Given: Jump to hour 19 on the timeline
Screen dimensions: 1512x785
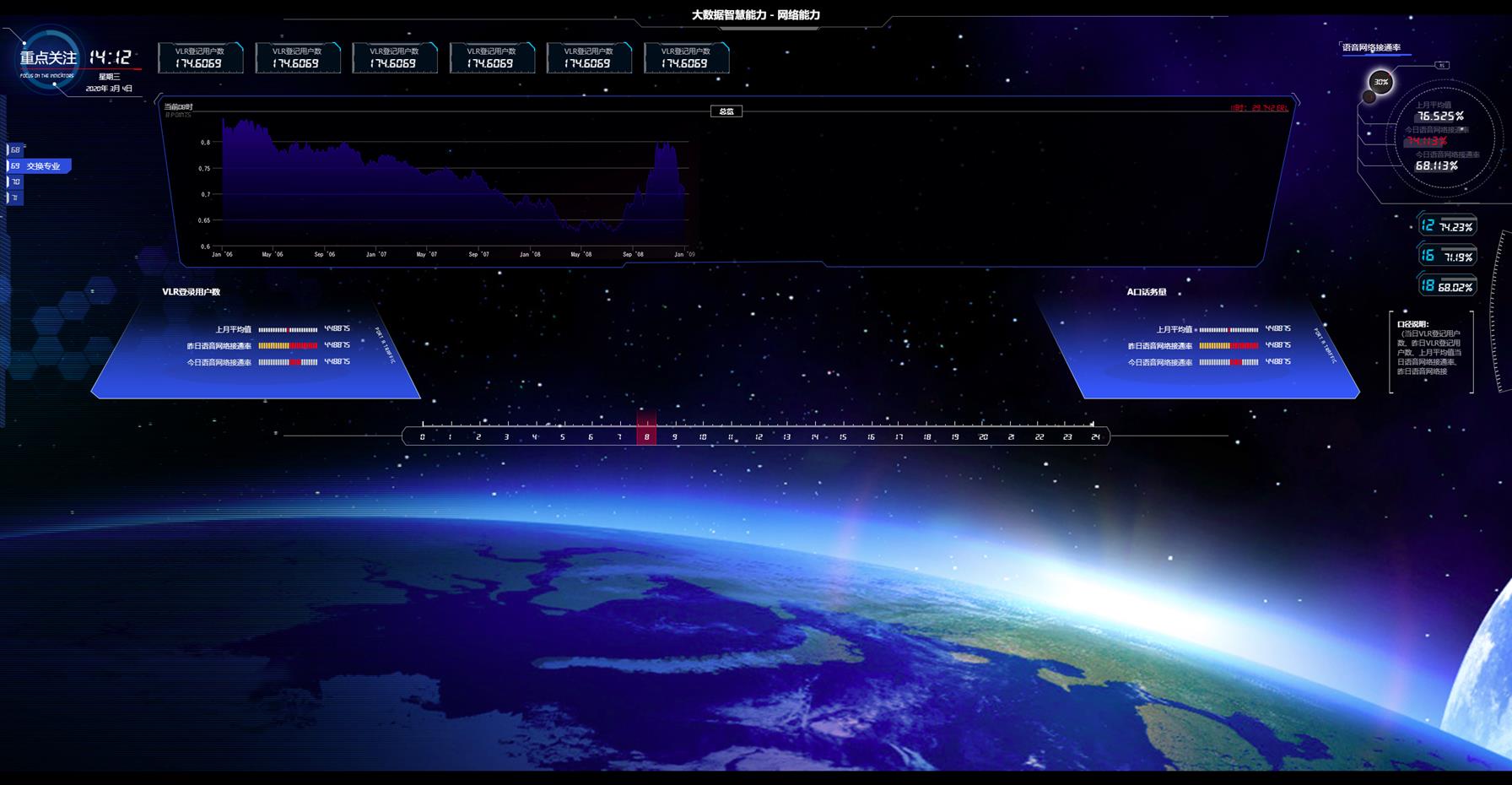Looking at the screenshot, I should coord(955,437).
